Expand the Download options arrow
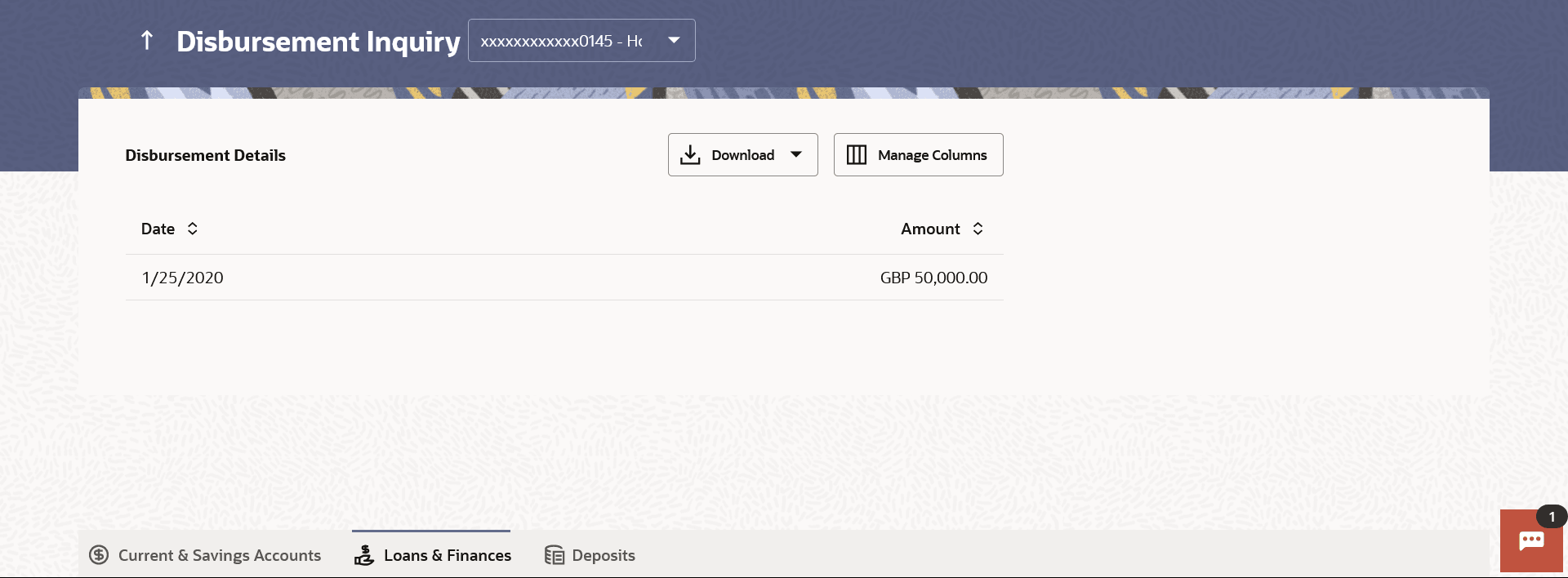Screen dimensions: 1568x578 [x=796, y=155]
